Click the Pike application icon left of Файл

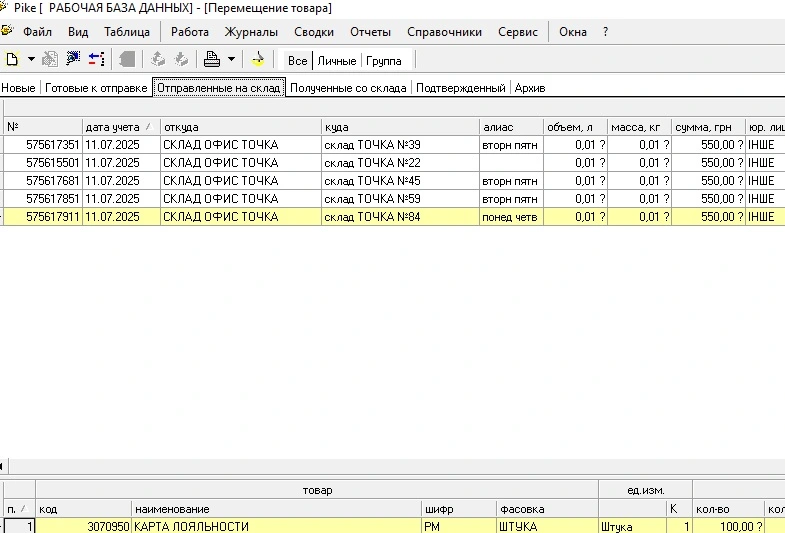coord(7,31)
